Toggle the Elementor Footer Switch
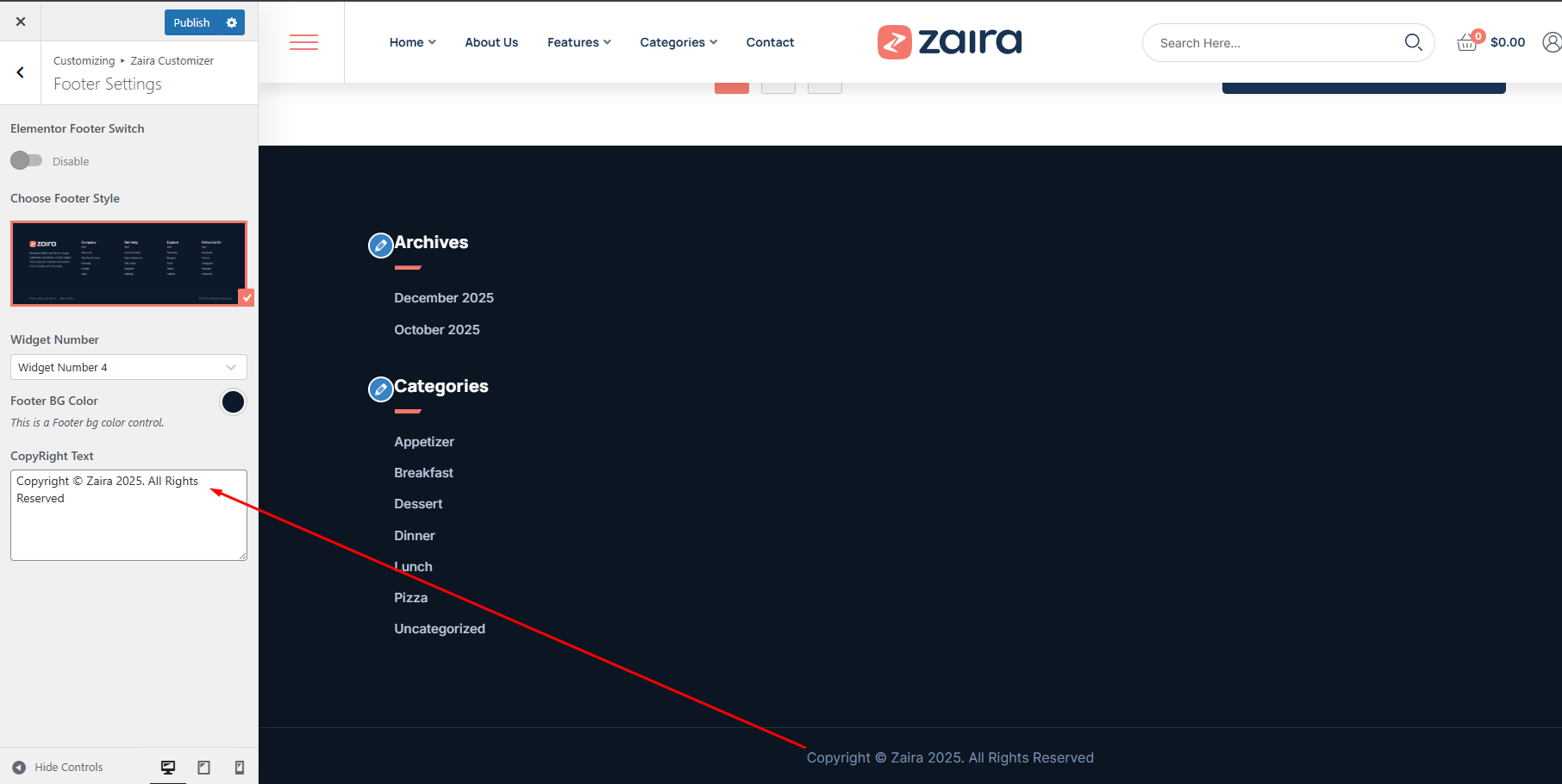This screenshot has height=784, width=1562. (26, 161)
